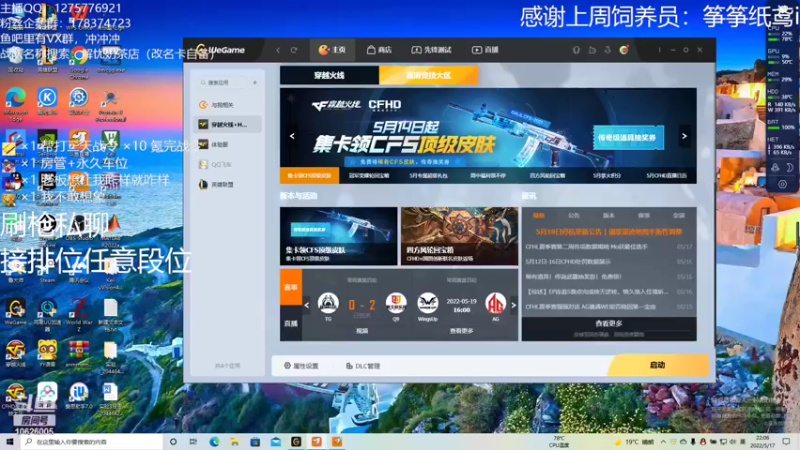
Task: Open the 直播 live tab
Action: [x=485, y=49]
